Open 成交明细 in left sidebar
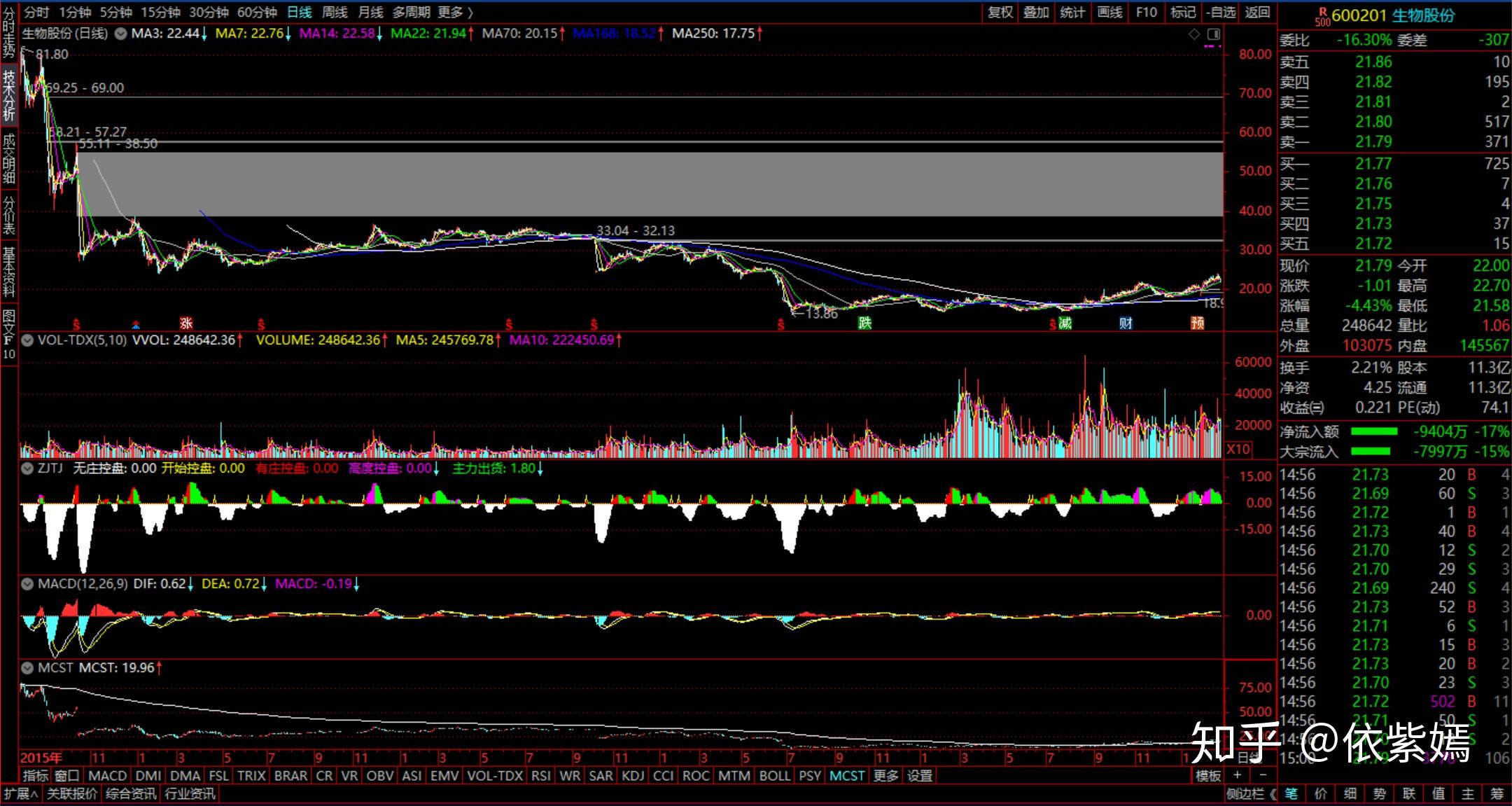This screenshot has height=806, width=1512. point(8,158)
